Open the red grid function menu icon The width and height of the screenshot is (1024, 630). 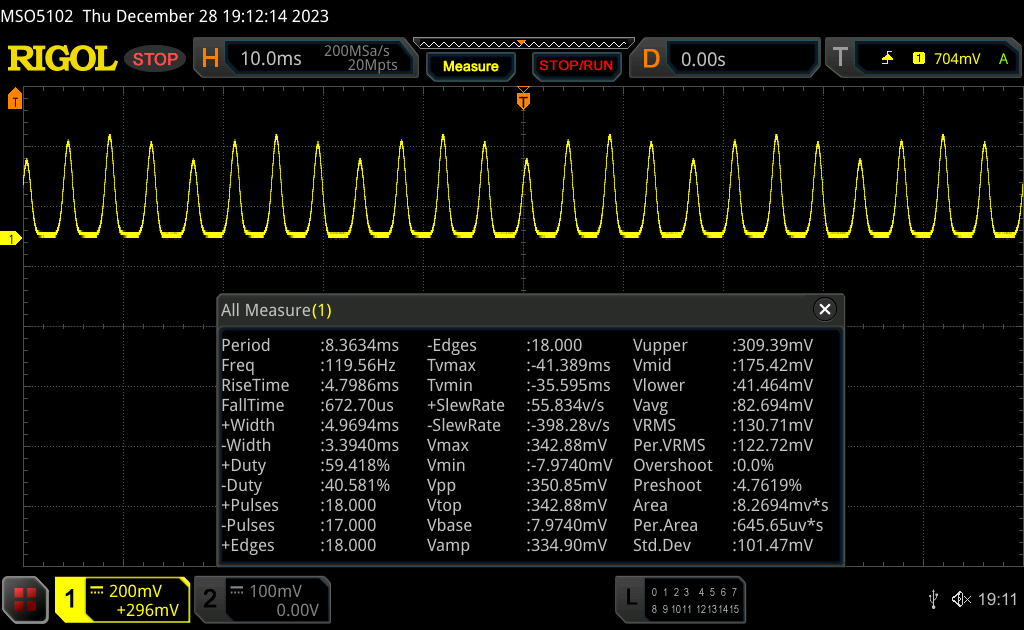25,599
